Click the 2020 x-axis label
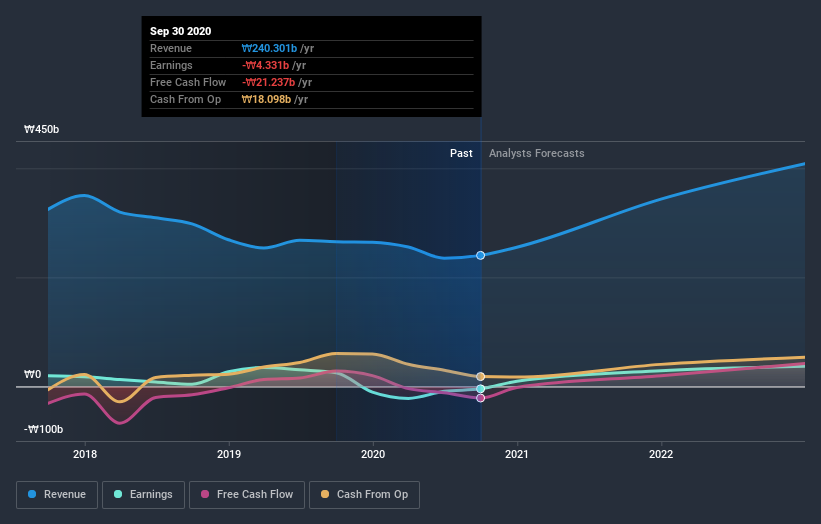Image resolution: width=821 pixels, height=524 pixels. point(373,454)
